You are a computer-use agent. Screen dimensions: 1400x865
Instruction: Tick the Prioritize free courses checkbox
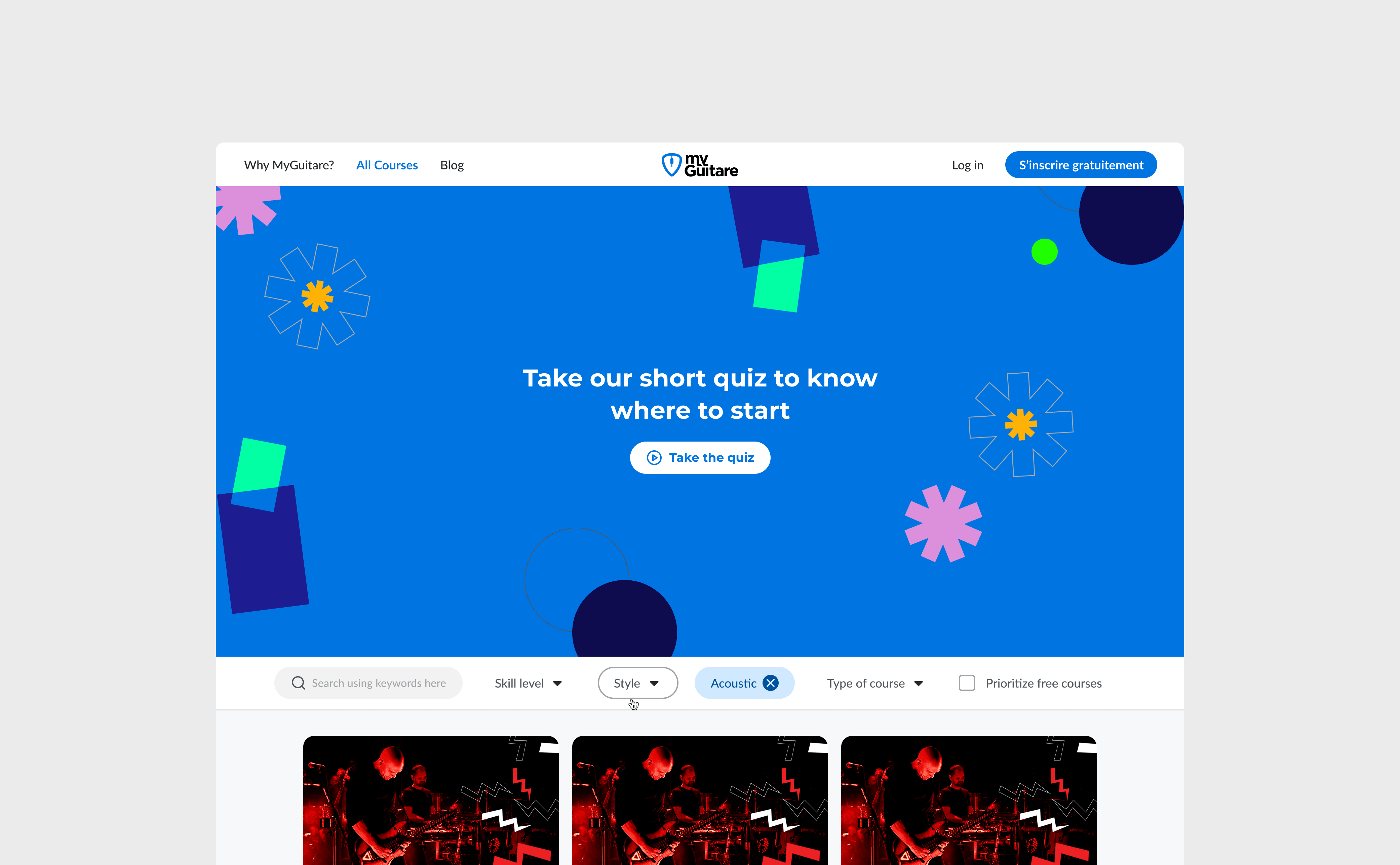pos(967,683)
